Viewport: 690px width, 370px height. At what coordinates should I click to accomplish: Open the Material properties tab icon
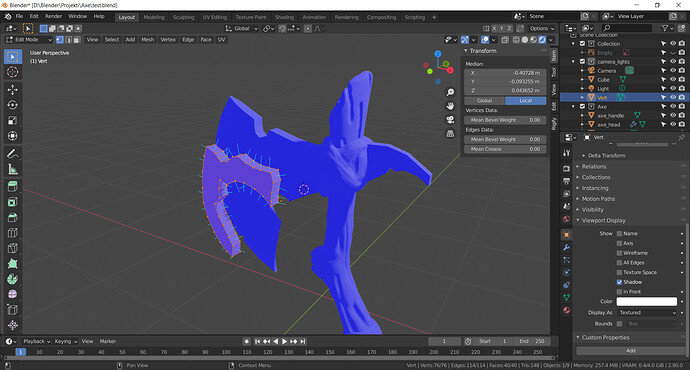pos(566,310)
